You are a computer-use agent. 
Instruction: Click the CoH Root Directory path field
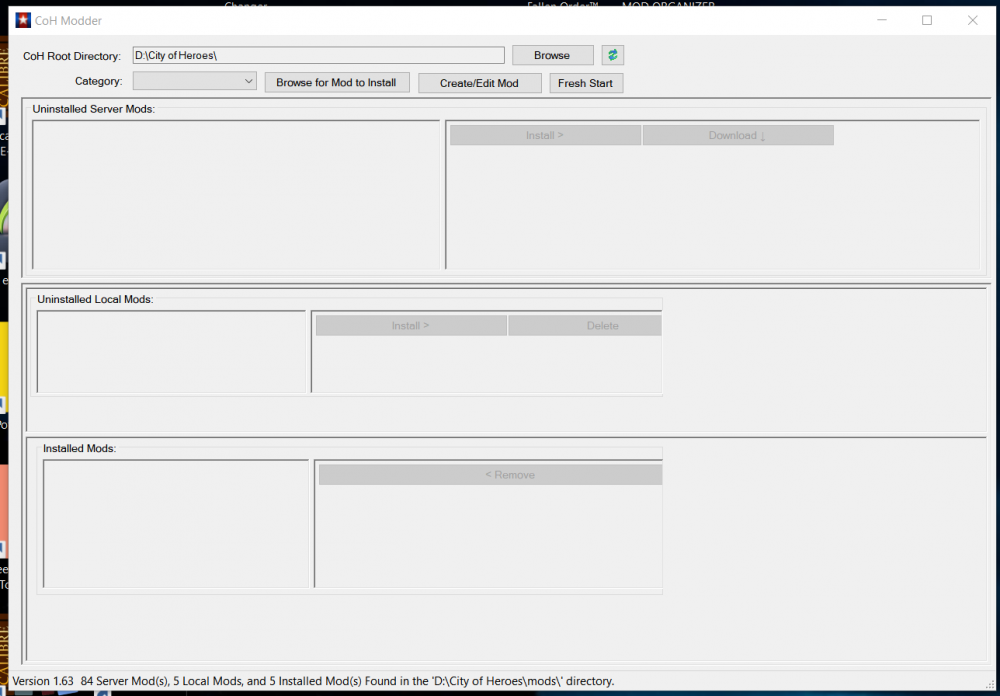pos(318,55)
